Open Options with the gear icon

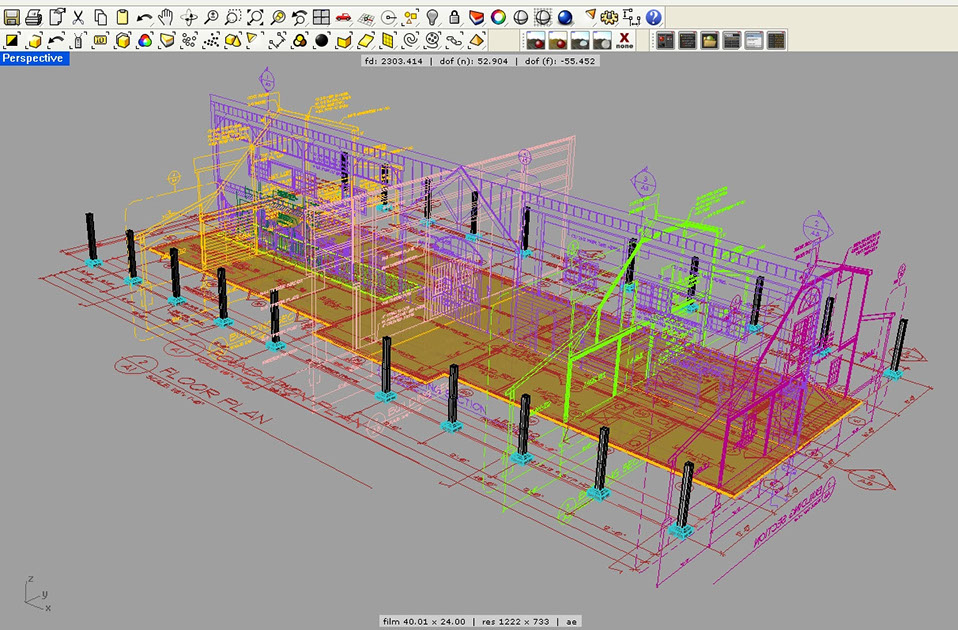pyautogui.click(x=609, y=17)
